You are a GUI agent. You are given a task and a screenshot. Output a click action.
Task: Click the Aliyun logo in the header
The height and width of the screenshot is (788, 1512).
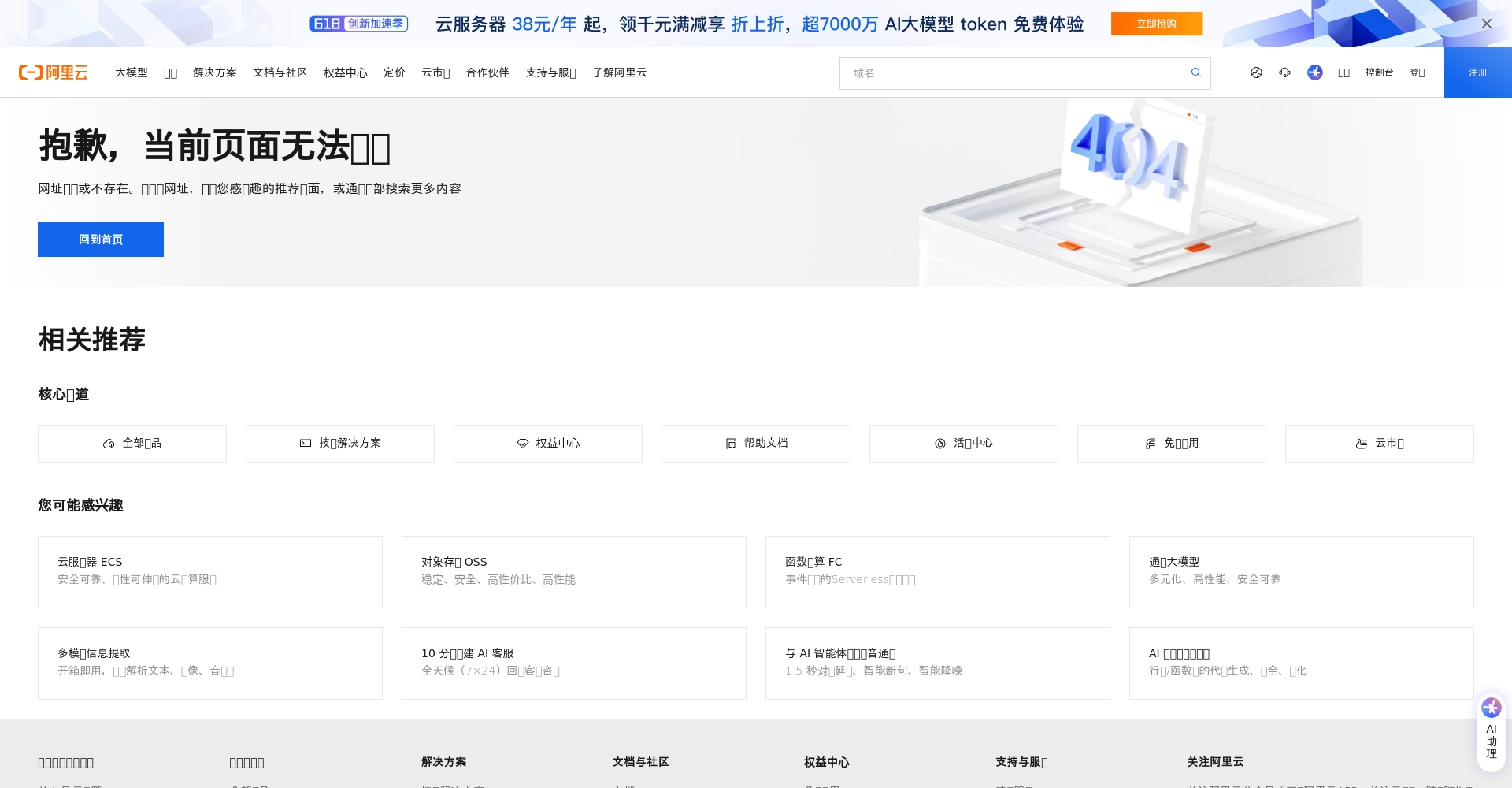coord(53,72)
